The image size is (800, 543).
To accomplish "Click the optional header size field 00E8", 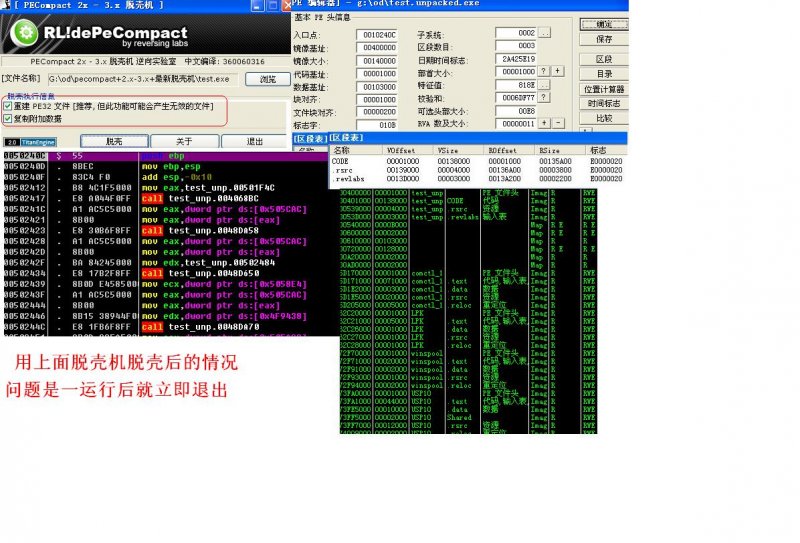I will click(516, 111).
